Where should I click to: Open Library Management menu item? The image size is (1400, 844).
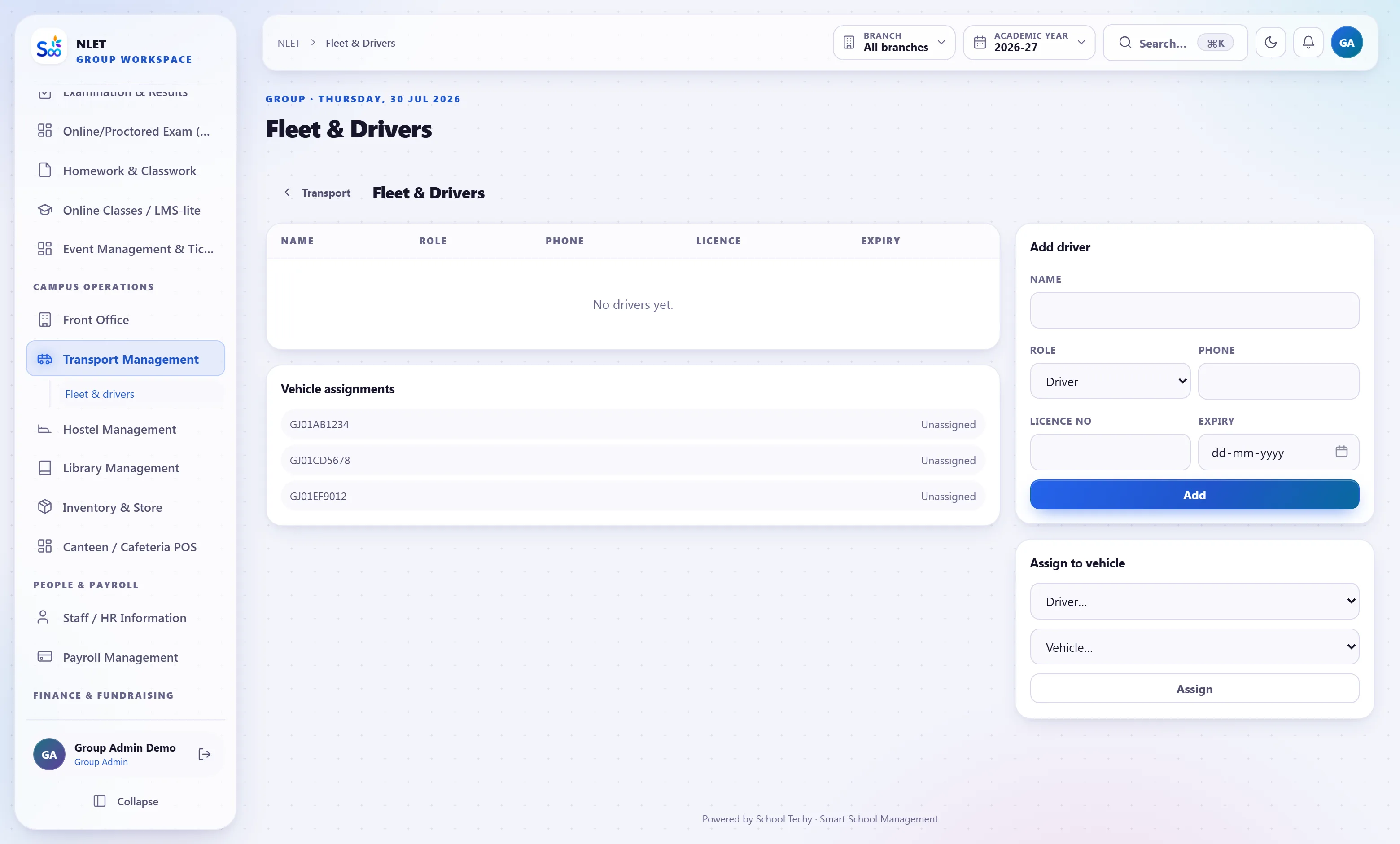[126, 468]
